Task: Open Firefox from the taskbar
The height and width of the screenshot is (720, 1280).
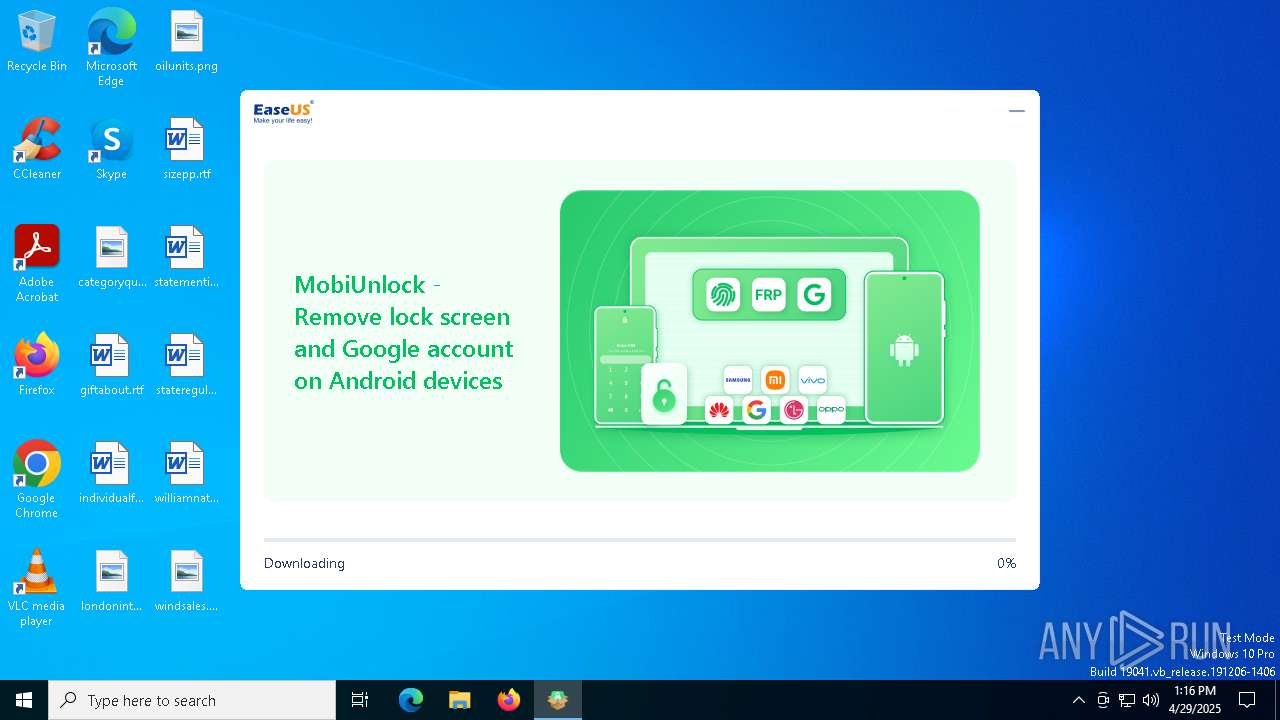Action: pos(509,700)
